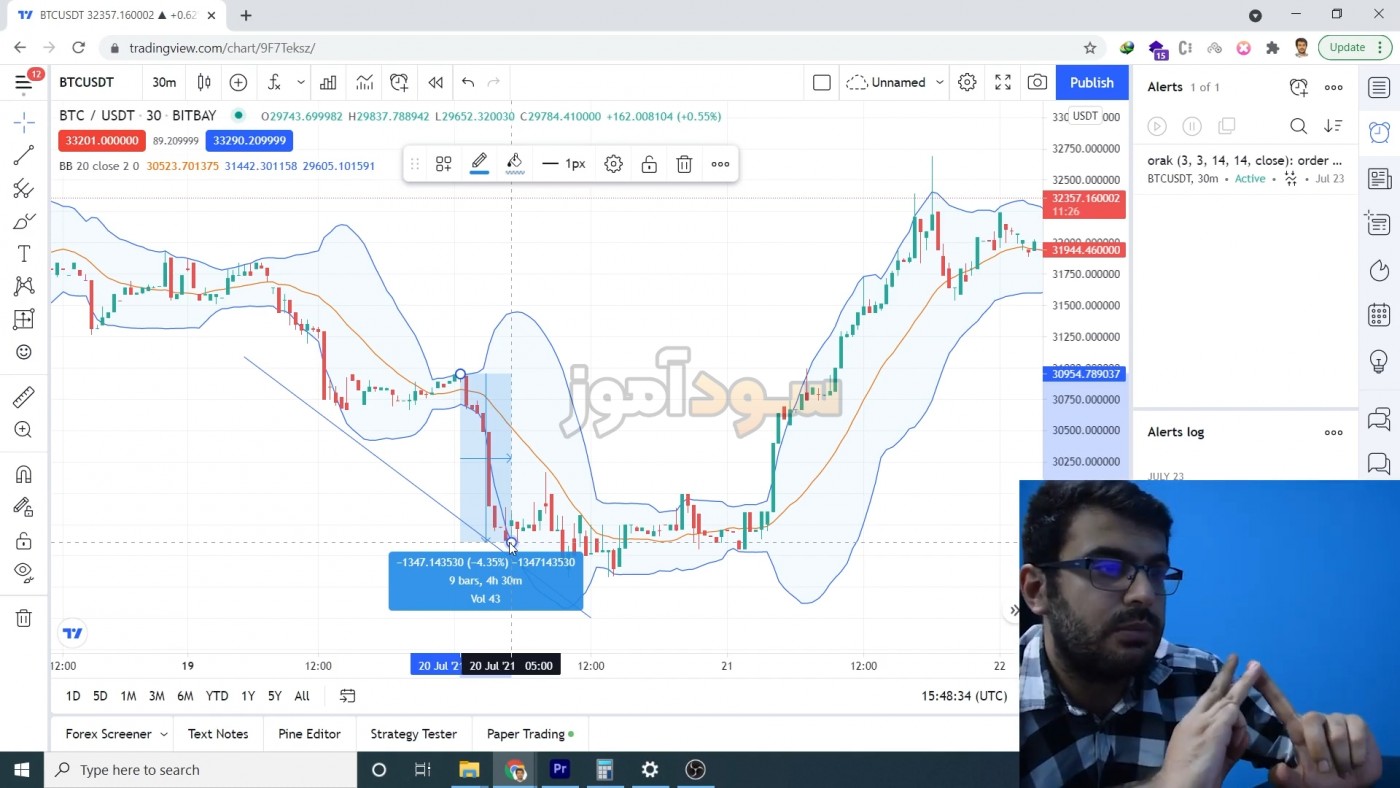This screenshot has height=788, width=1400.
Task: Enter fullscreen mode
Action: pyautogui.click(x=1003, y=83)
